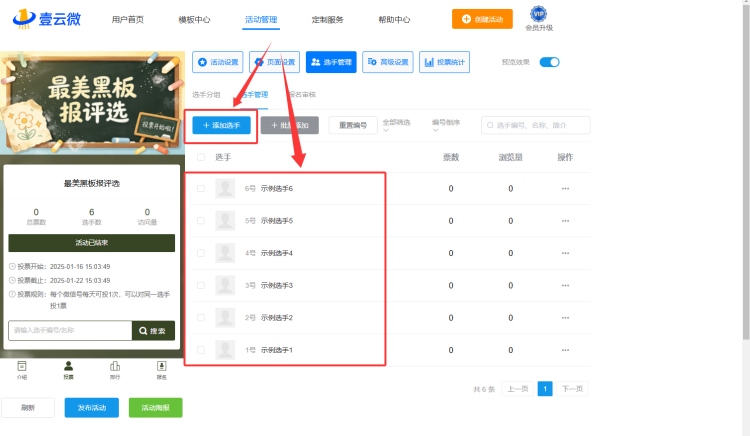Tick the select-all checkbox in table header

201,157
